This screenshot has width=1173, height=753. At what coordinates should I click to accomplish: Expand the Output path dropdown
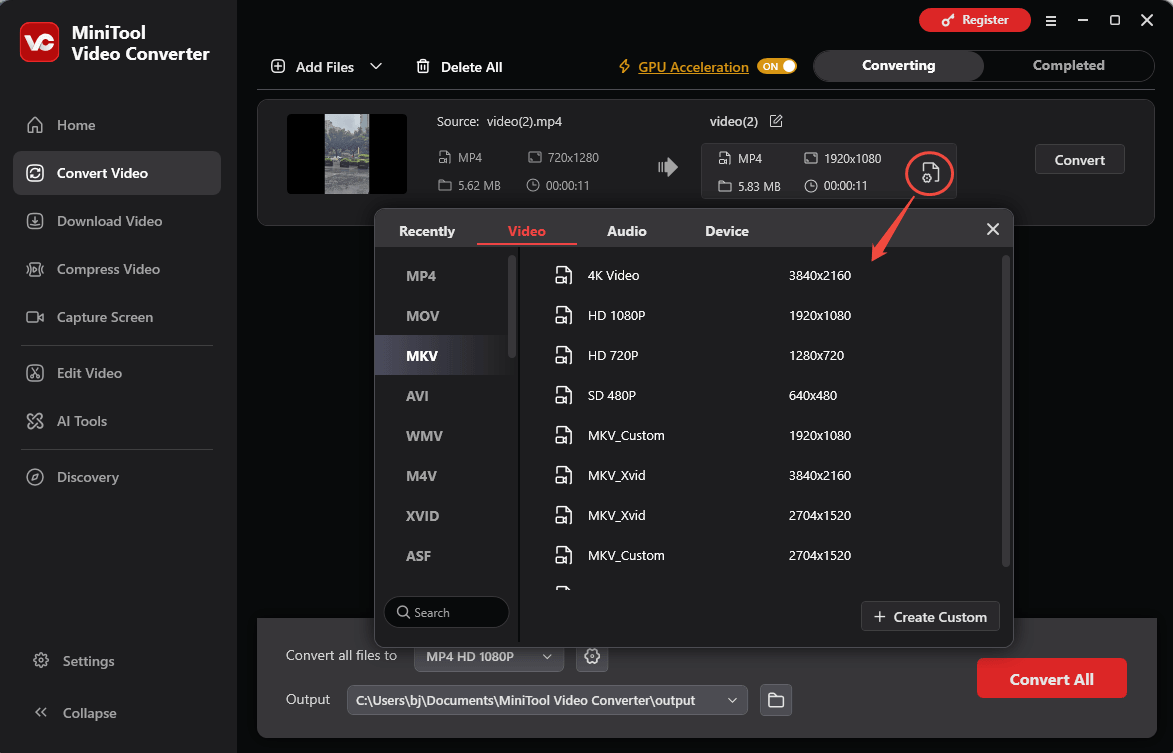[732, 701]
